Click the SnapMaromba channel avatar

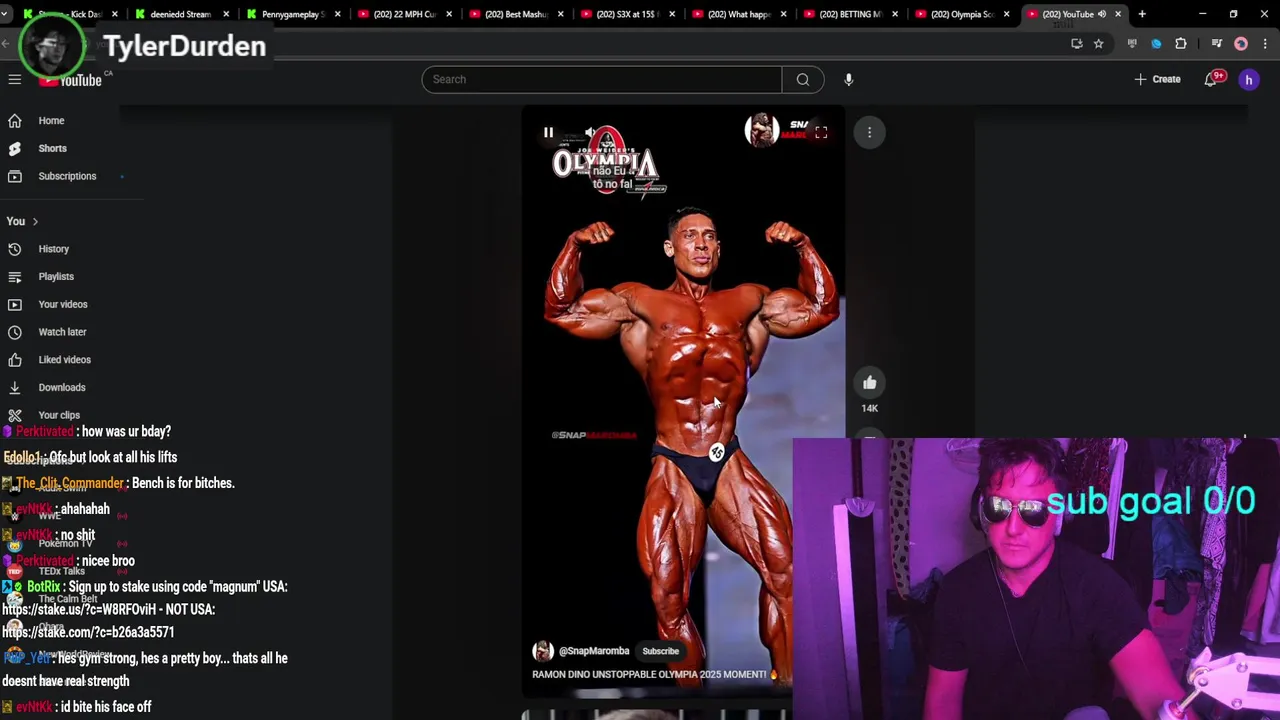click(543, 651)
